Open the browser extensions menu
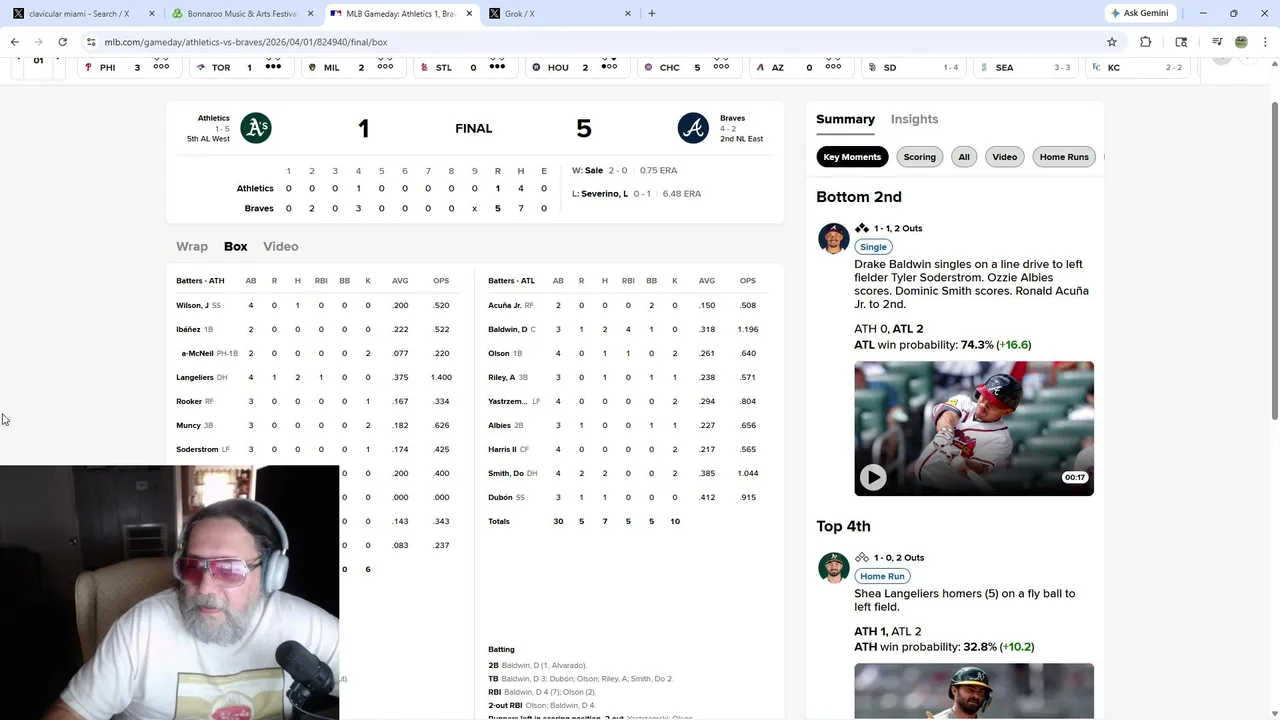Screen dimensions: 1280x720 (x=1146, y=42)
